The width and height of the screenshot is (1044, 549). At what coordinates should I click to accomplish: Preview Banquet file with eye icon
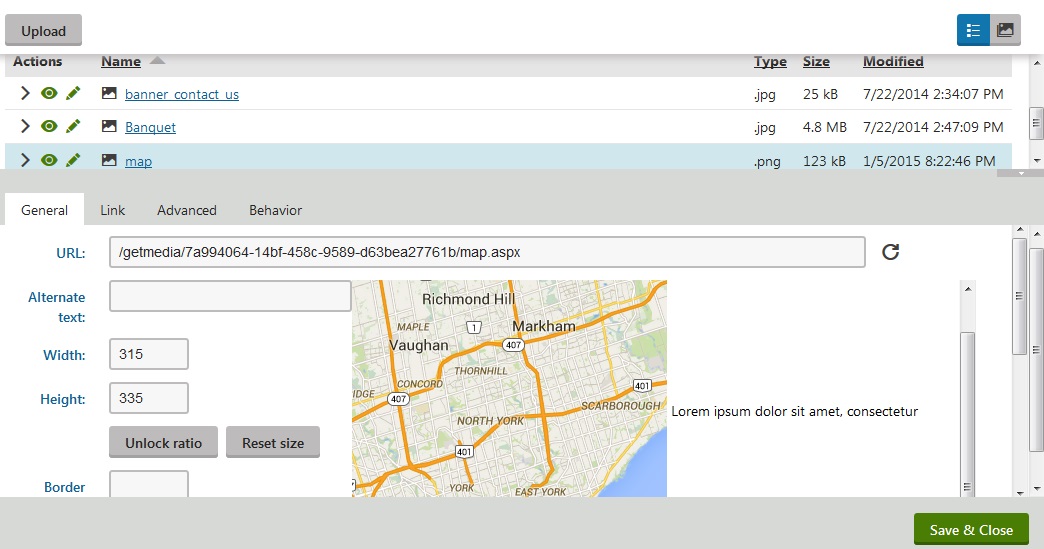48,127
